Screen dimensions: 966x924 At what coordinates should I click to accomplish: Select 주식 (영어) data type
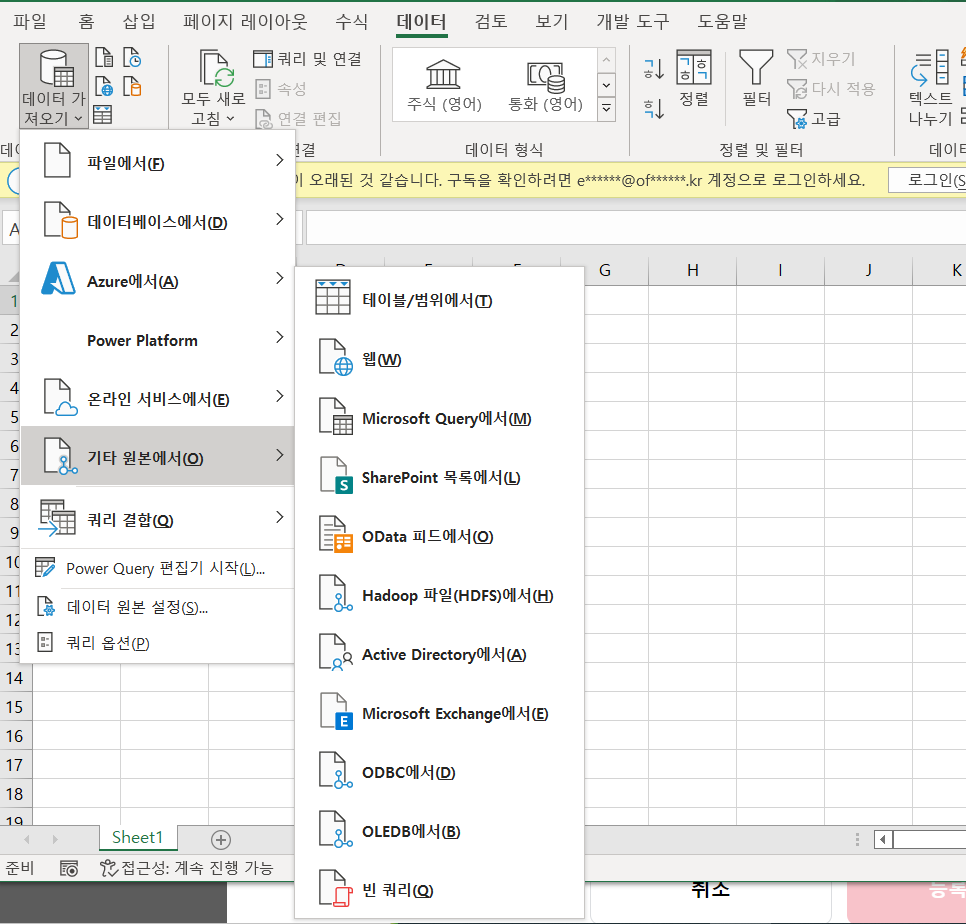(444, 86)
